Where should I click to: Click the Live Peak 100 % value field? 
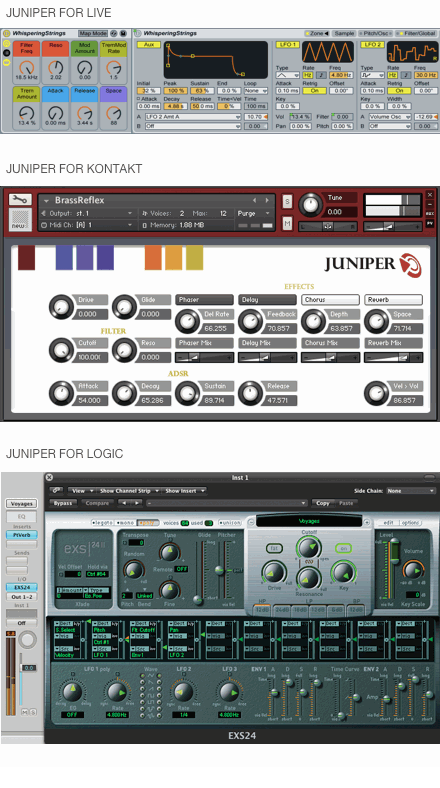click(175, 91)
